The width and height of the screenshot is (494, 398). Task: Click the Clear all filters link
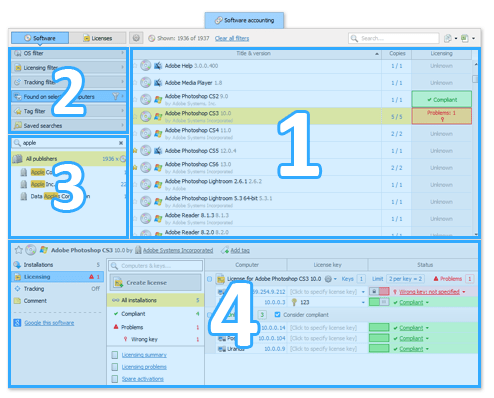(x=232, y=38)
